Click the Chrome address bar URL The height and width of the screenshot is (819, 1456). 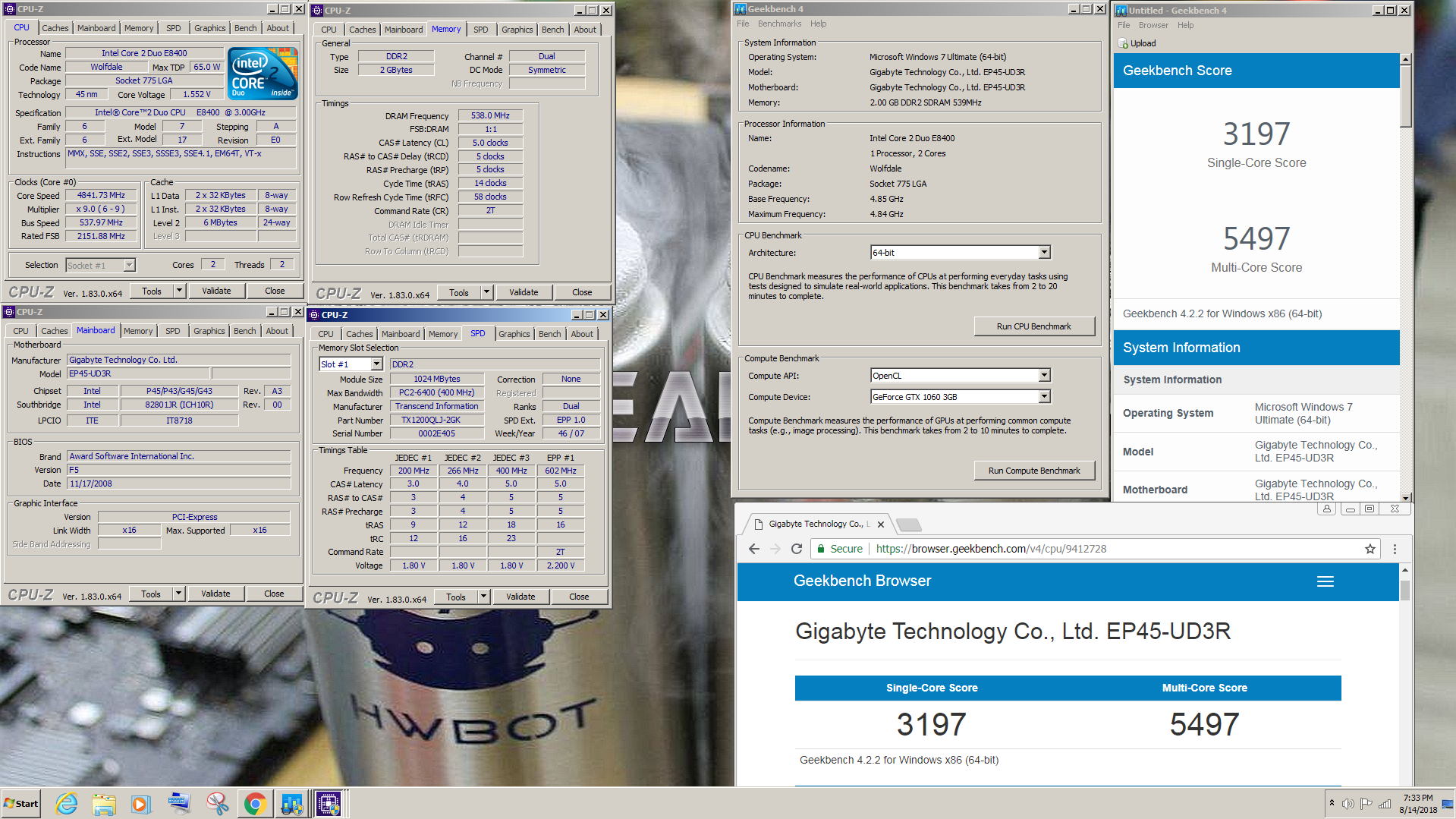point(991,549)
